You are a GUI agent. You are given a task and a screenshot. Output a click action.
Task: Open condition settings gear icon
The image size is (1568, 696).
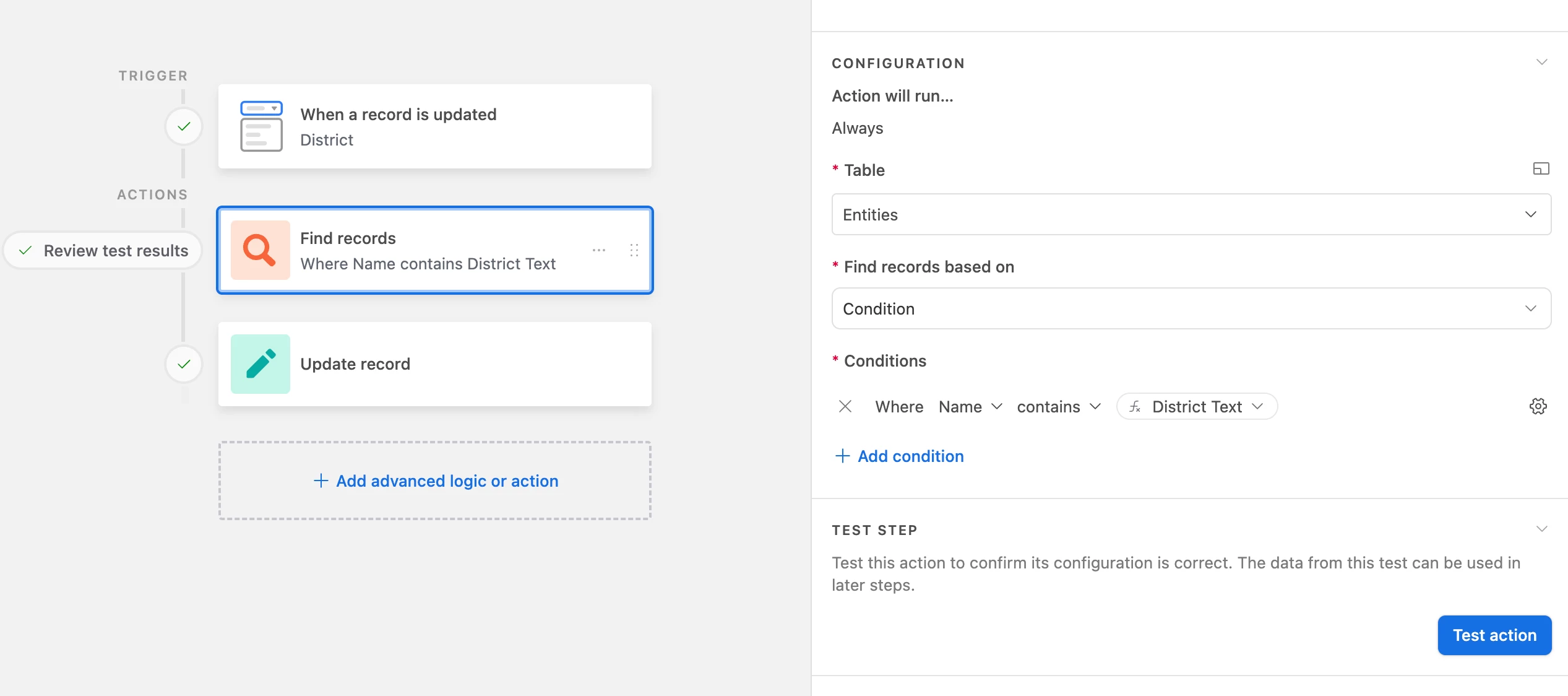(1538, 406)
